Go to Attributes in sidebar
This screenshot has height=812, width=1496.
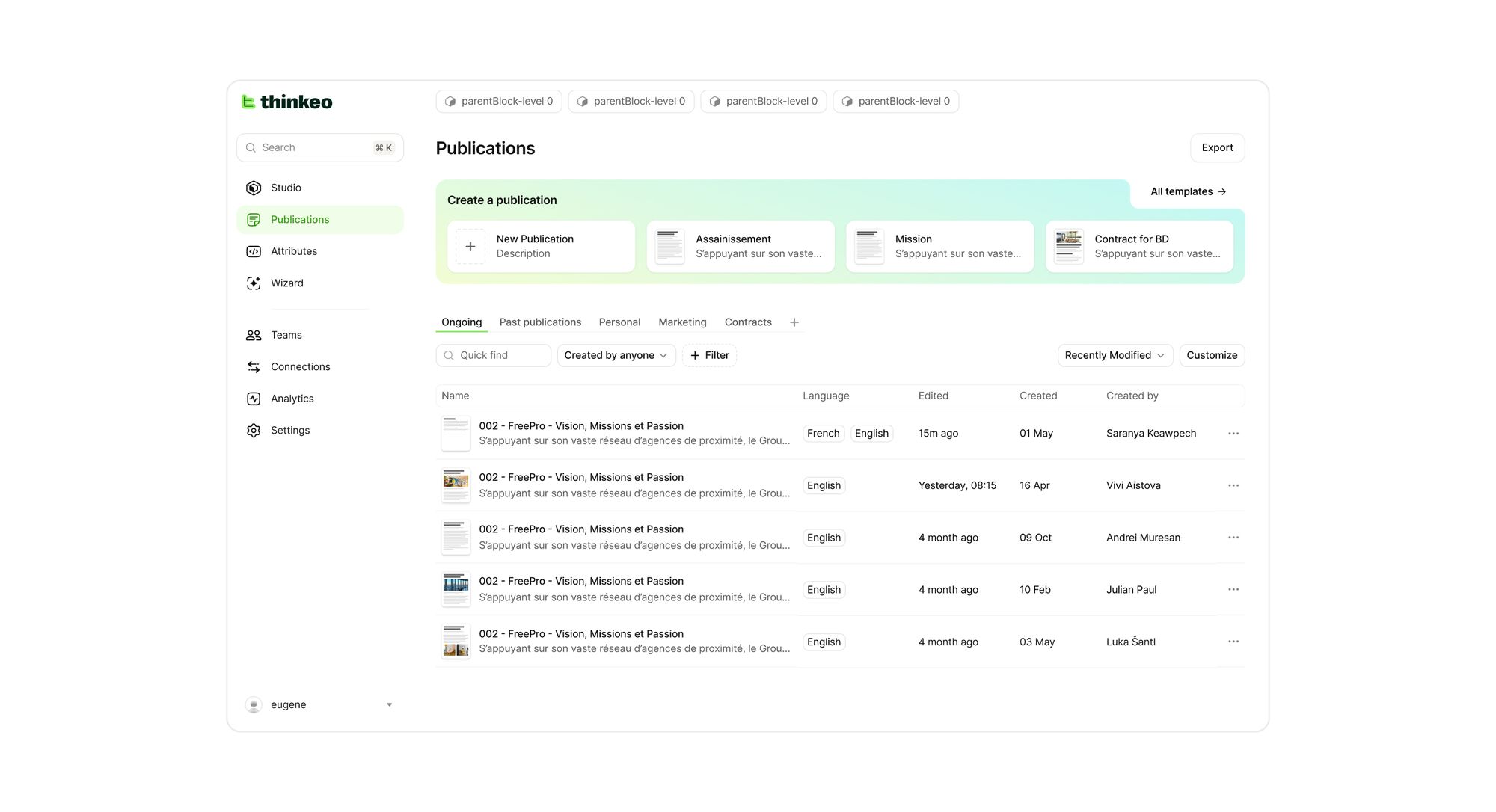(319, 251)
